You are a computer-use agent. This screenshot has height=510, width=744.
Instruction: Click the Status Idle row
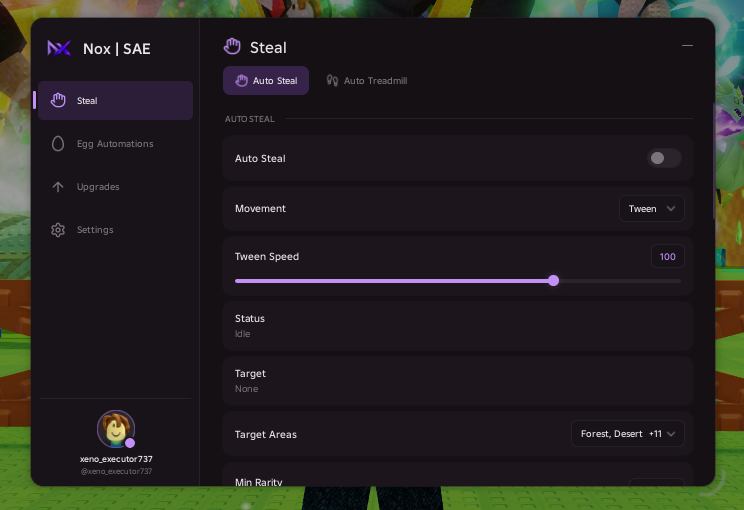(458, 326)
